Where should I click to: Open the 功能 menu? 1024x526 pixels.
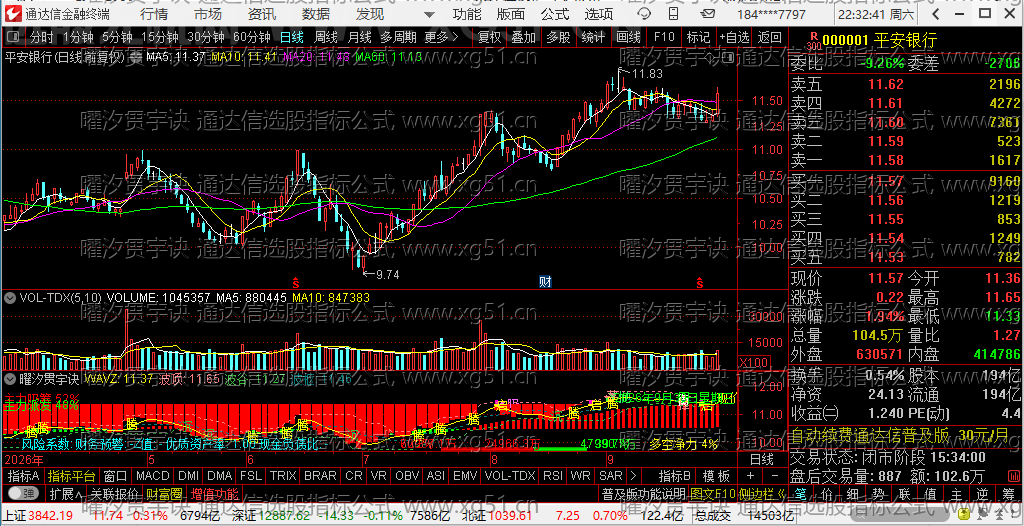tap(468, 14)
